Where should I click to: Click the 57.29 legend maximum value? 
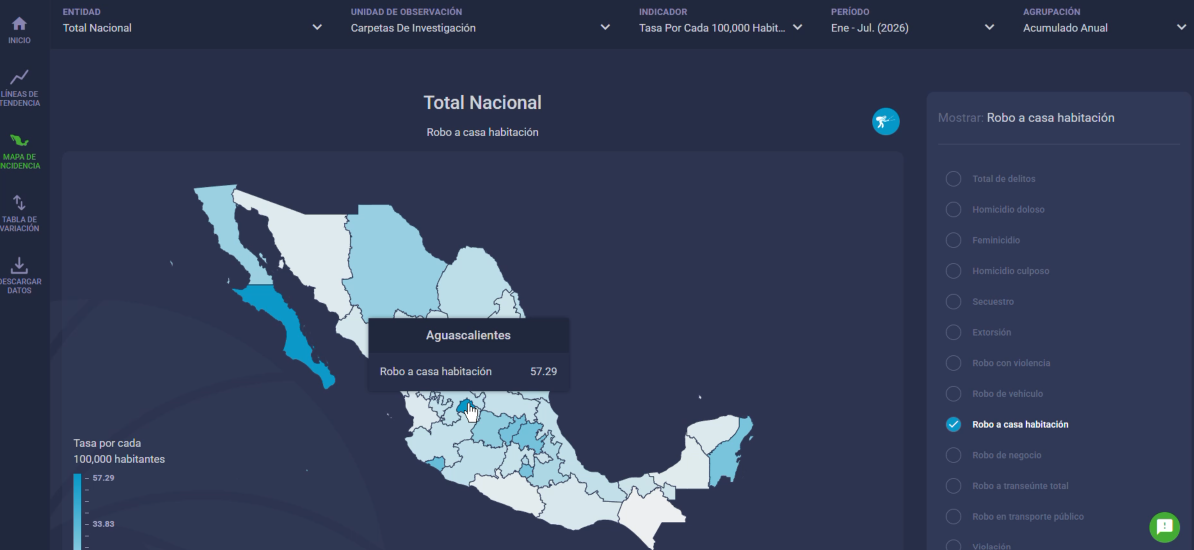[x=103, y=478]
